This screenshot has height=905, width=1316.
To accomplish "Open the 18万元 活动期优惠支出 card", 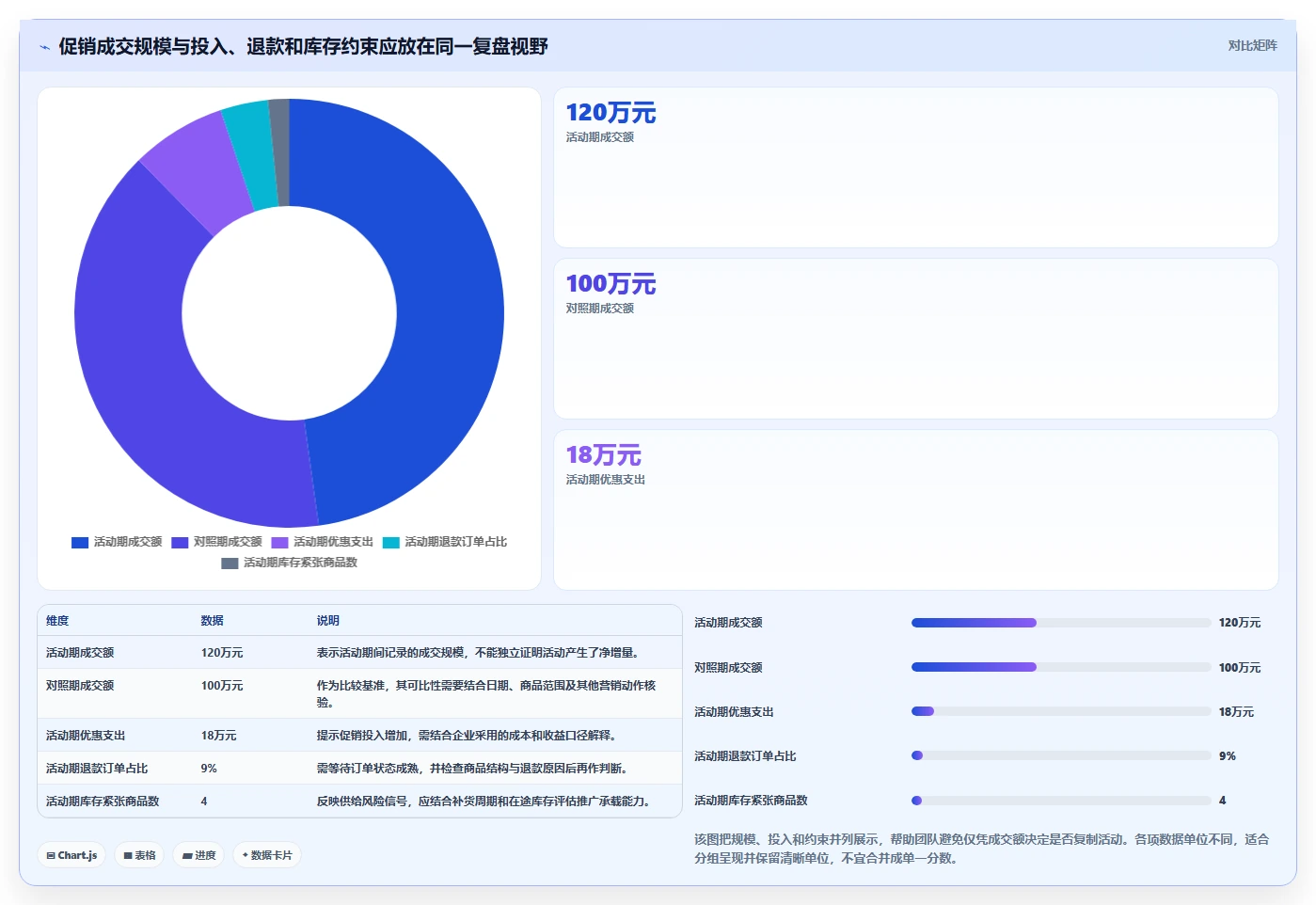I will click(915, 510).
